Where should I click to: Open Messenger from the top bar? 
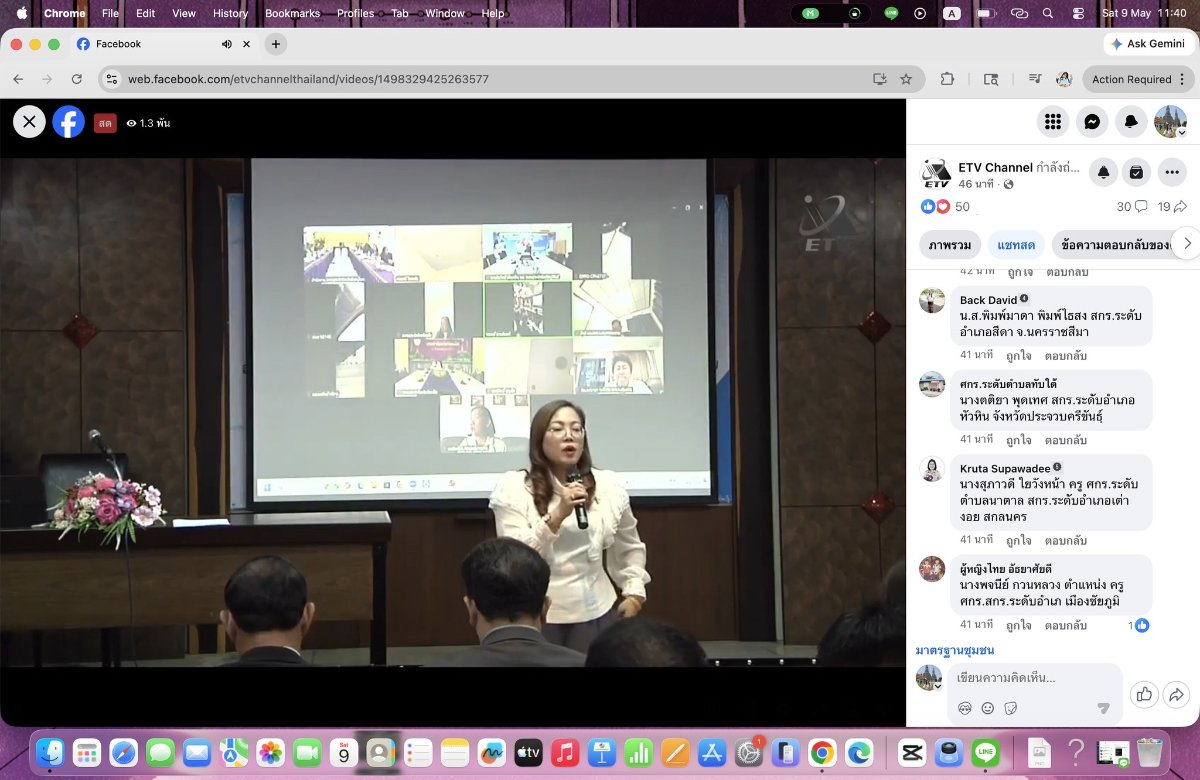click(1093, 121)
